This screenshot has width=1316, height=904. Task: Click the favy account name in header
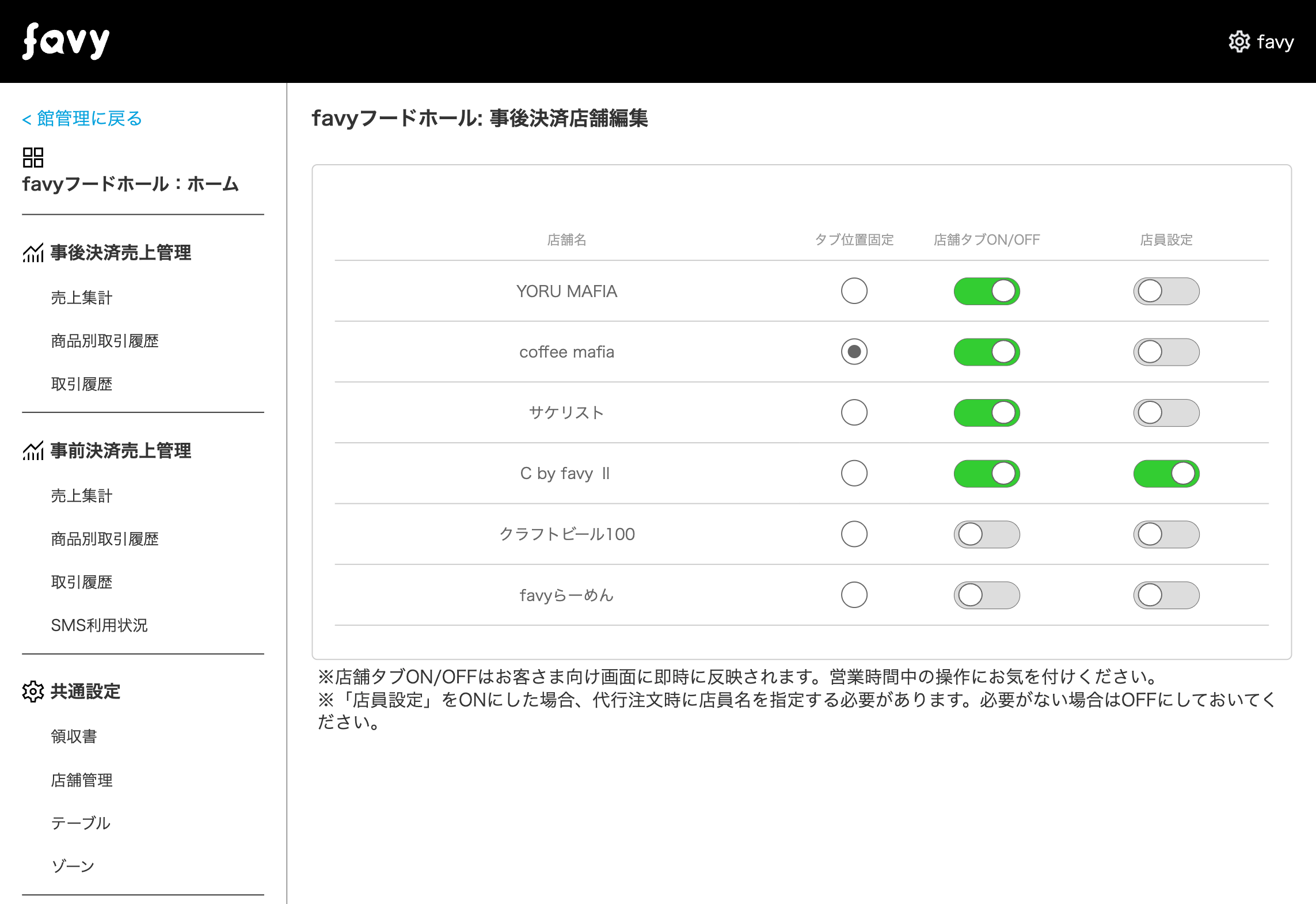coord(1276,41)
